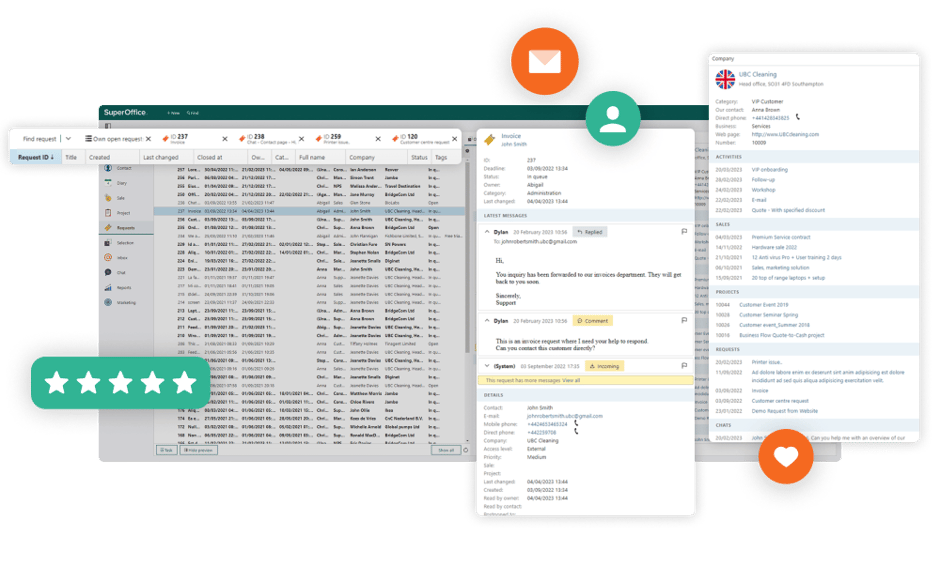Open the Selection section in the sidebar
This screenshot has width=940, height=566.
pyautogui.click(x=119, y=243)
